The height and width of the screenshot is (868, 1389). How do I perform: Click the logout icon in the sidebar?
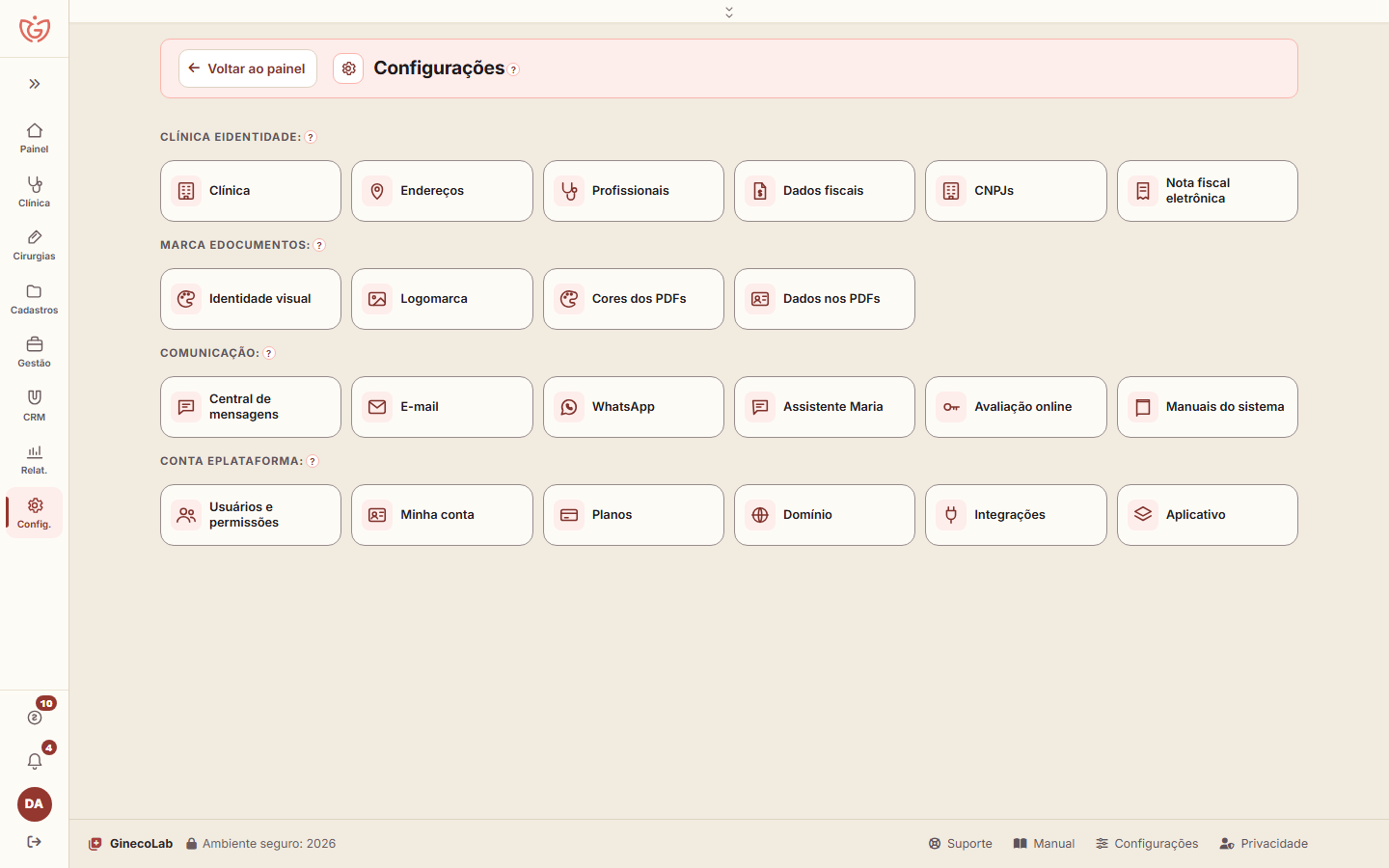[35, 842]
